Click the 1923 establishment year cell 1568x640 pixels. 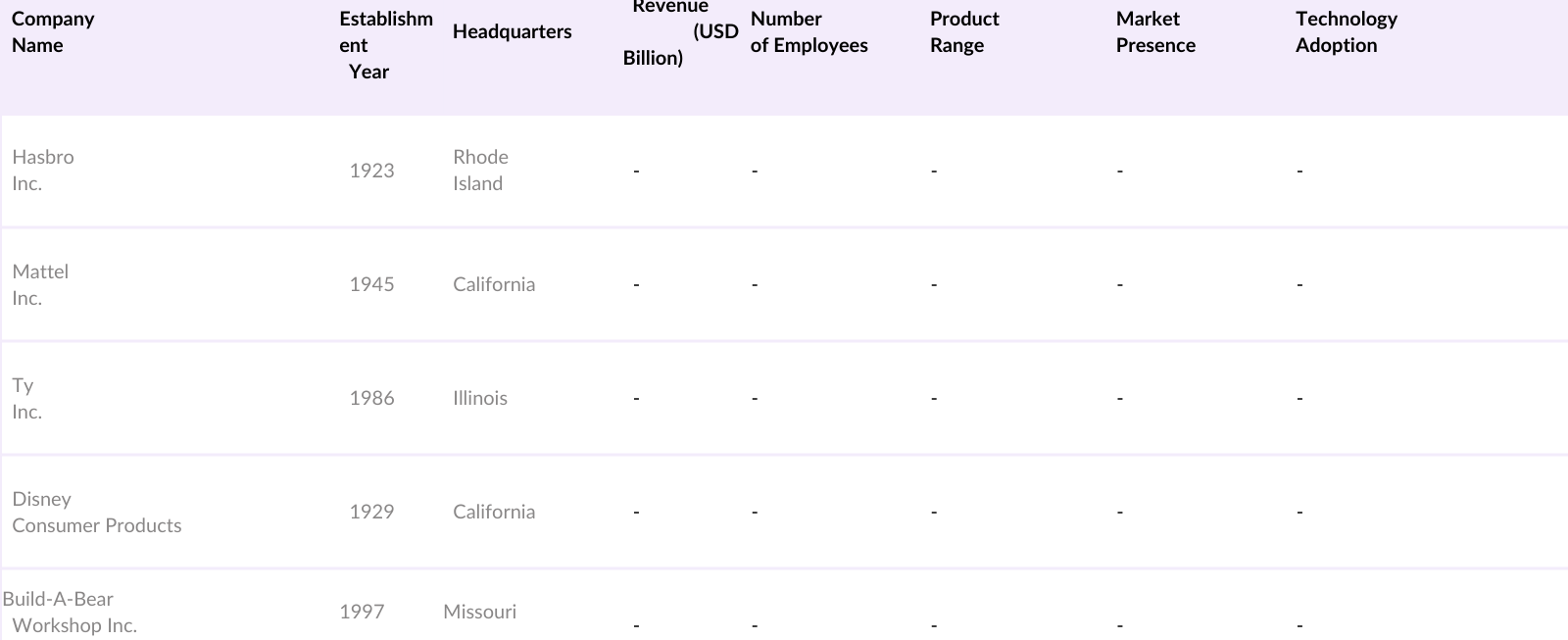(371, 171)
